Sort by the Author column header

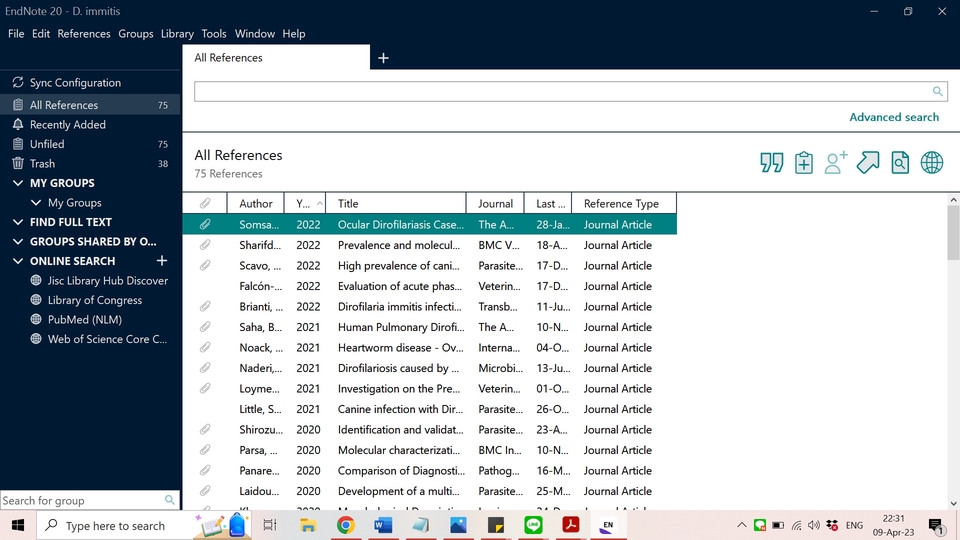(255, 203)
